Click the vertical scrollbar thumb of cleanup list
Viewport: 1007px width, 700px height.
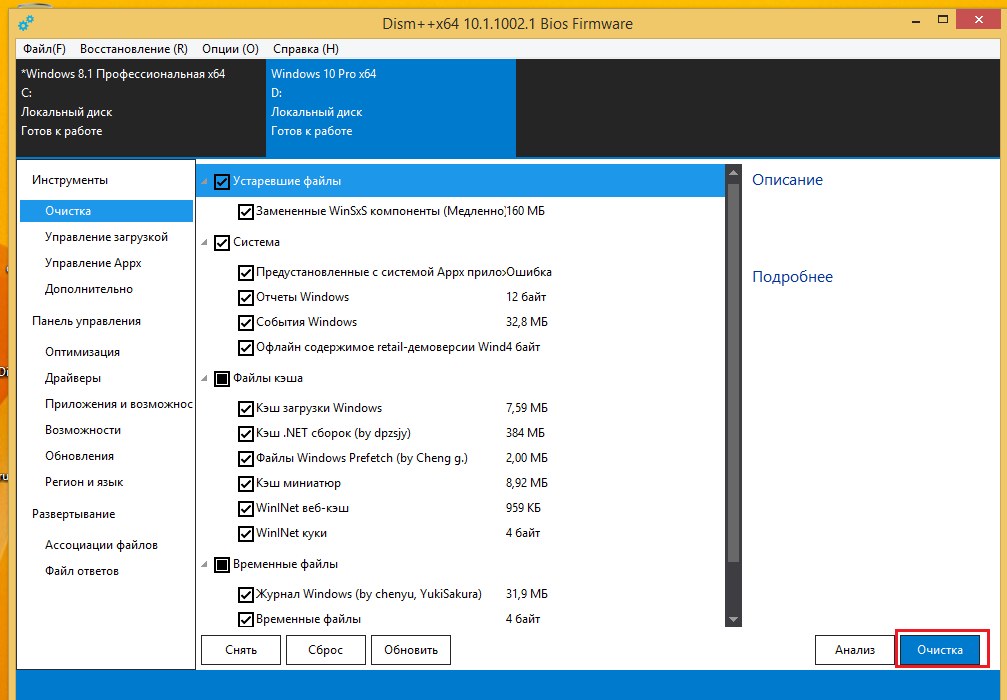point(733,373)
